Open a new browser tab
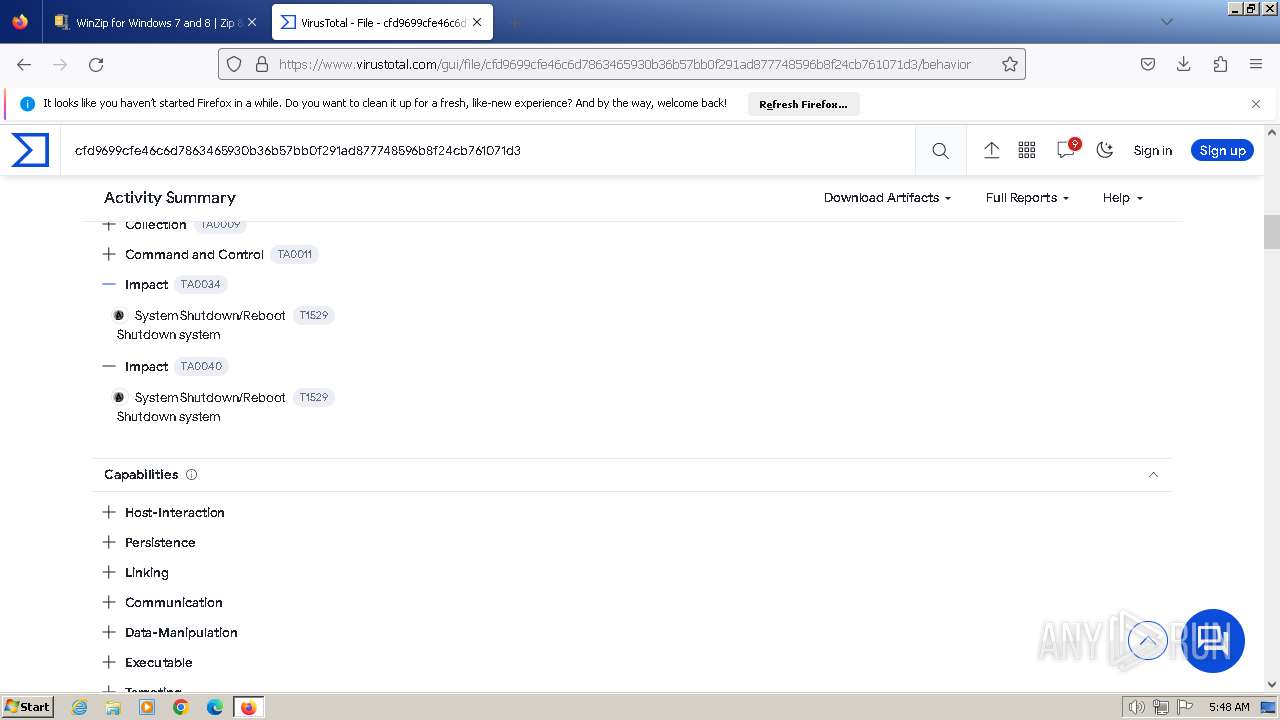1280x720 pixels. coord(514,22)
